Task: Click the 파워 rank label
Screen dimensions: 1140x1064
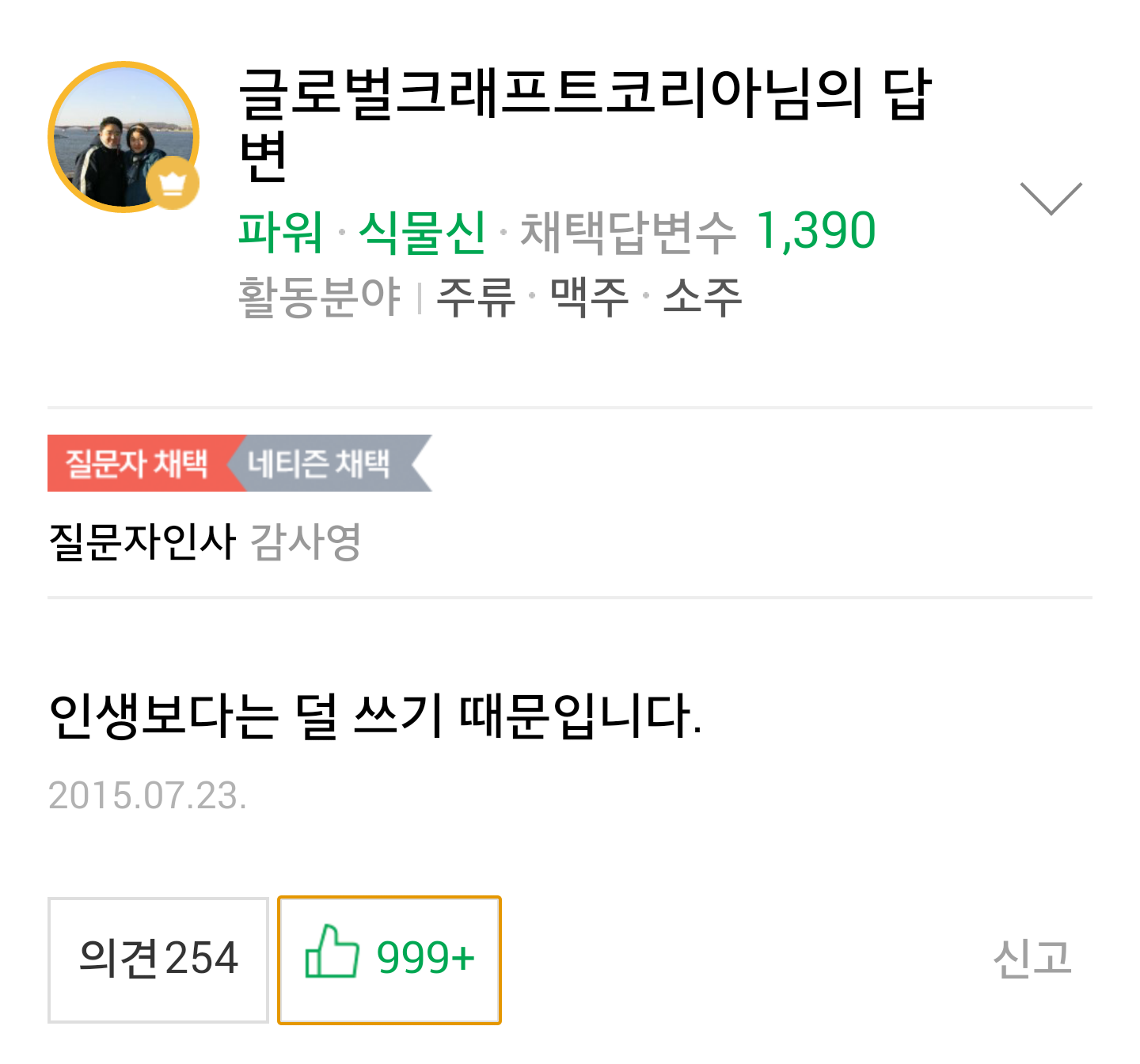Action: point(280,233)
